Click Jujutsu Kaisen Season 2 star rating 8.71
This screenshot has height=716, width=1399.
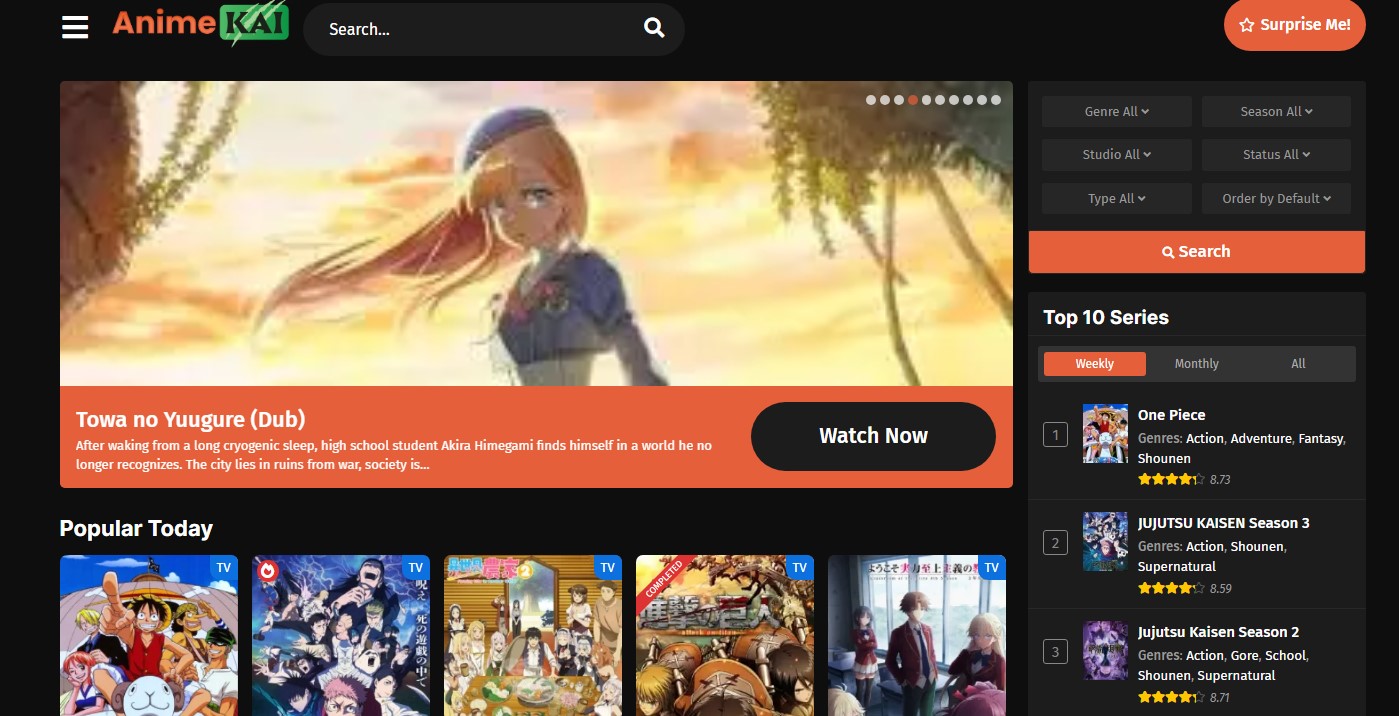[x=1184, y=697]
